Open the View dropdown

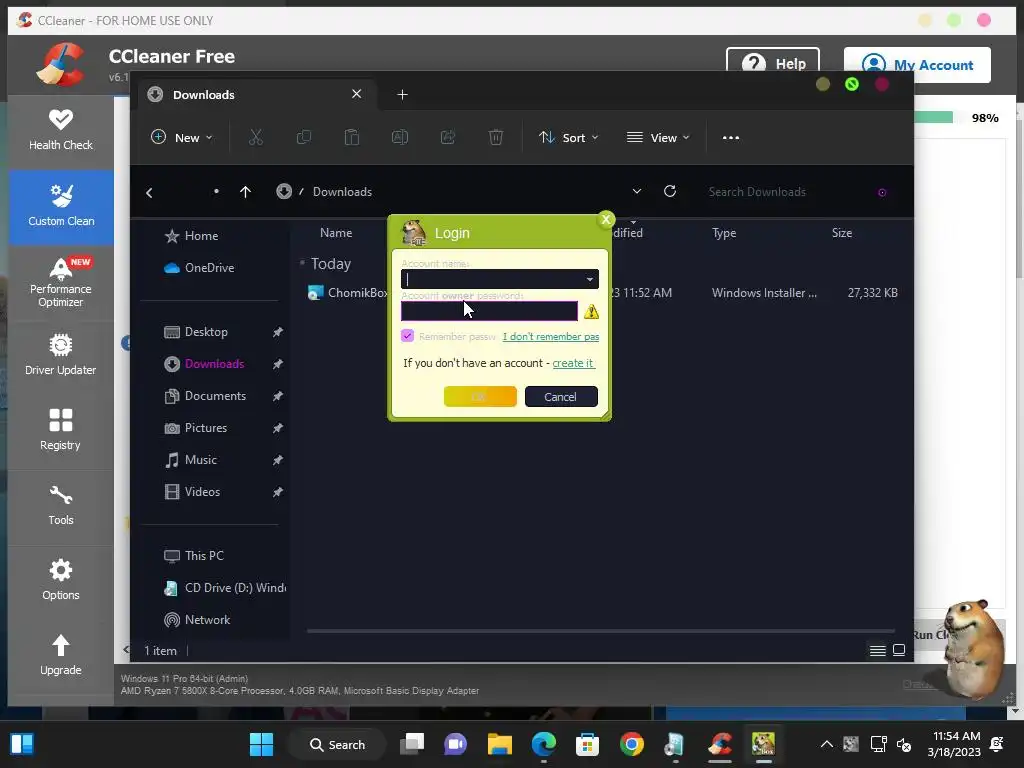click(658, 137)
